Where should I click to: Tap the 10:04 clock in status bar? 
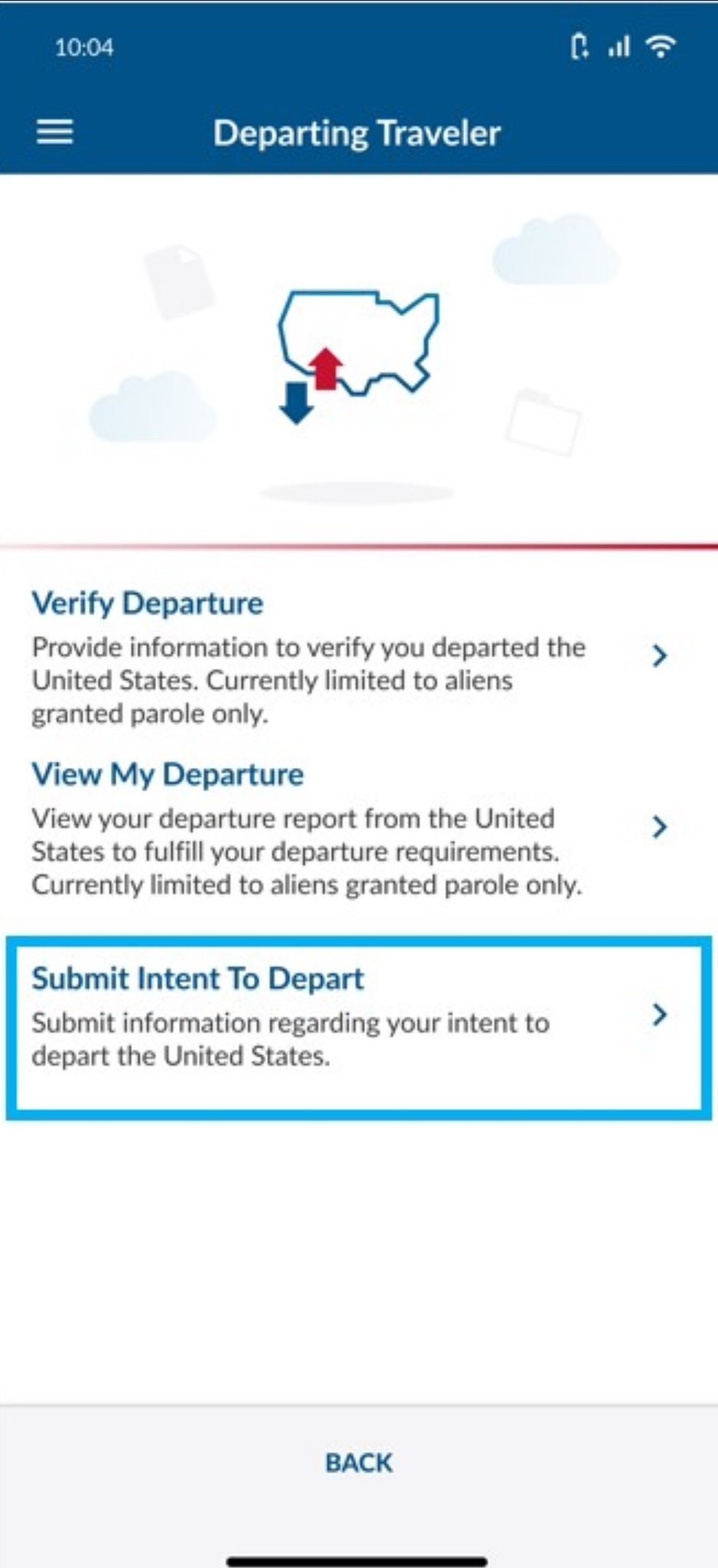coord(84,48)
